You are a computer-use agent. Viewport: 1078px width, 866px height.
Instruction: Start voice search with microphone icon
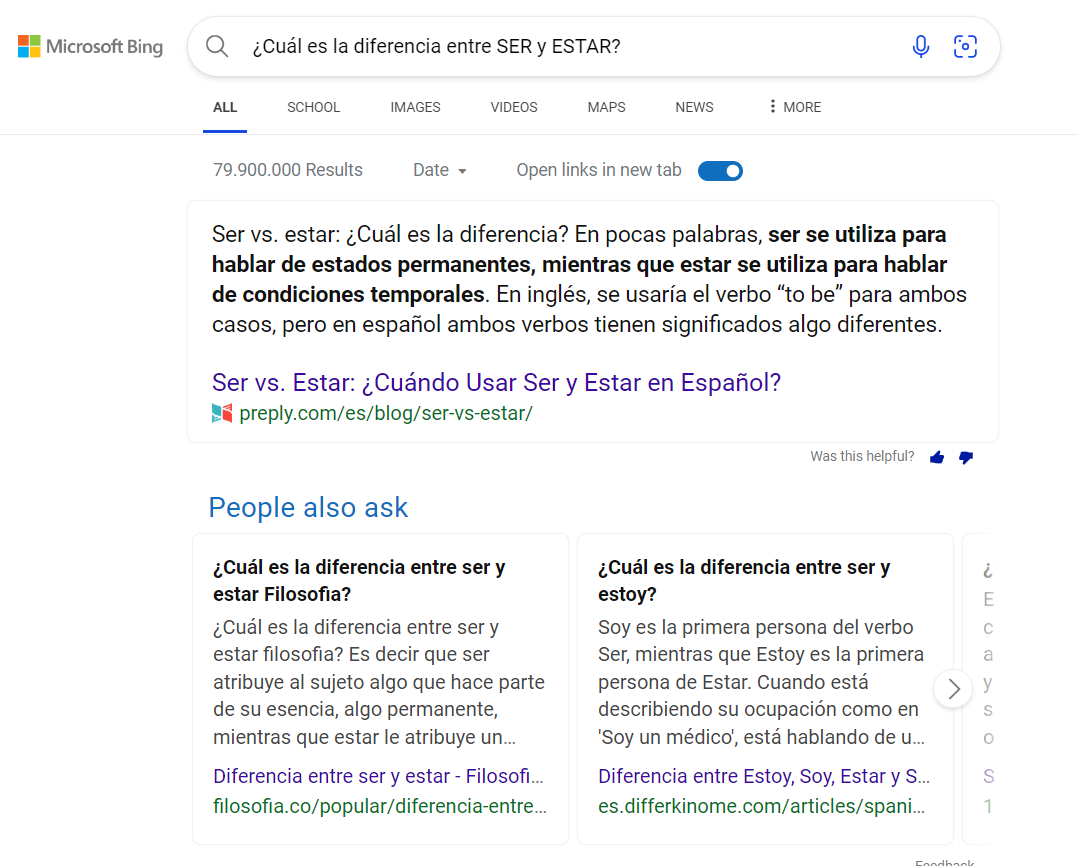click(x=921, y=46)
